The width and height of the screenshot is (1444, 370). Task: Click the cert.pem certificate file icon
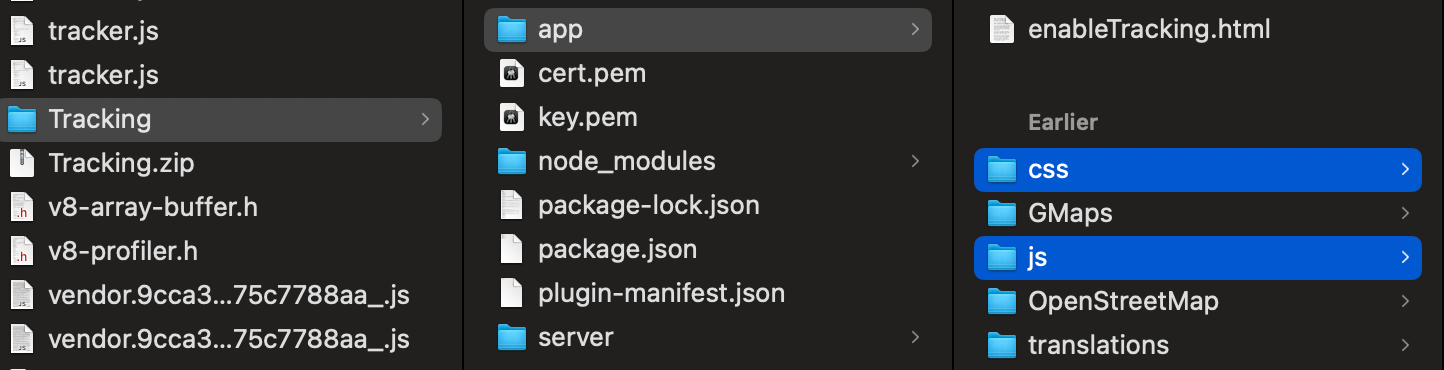[512, 74]
